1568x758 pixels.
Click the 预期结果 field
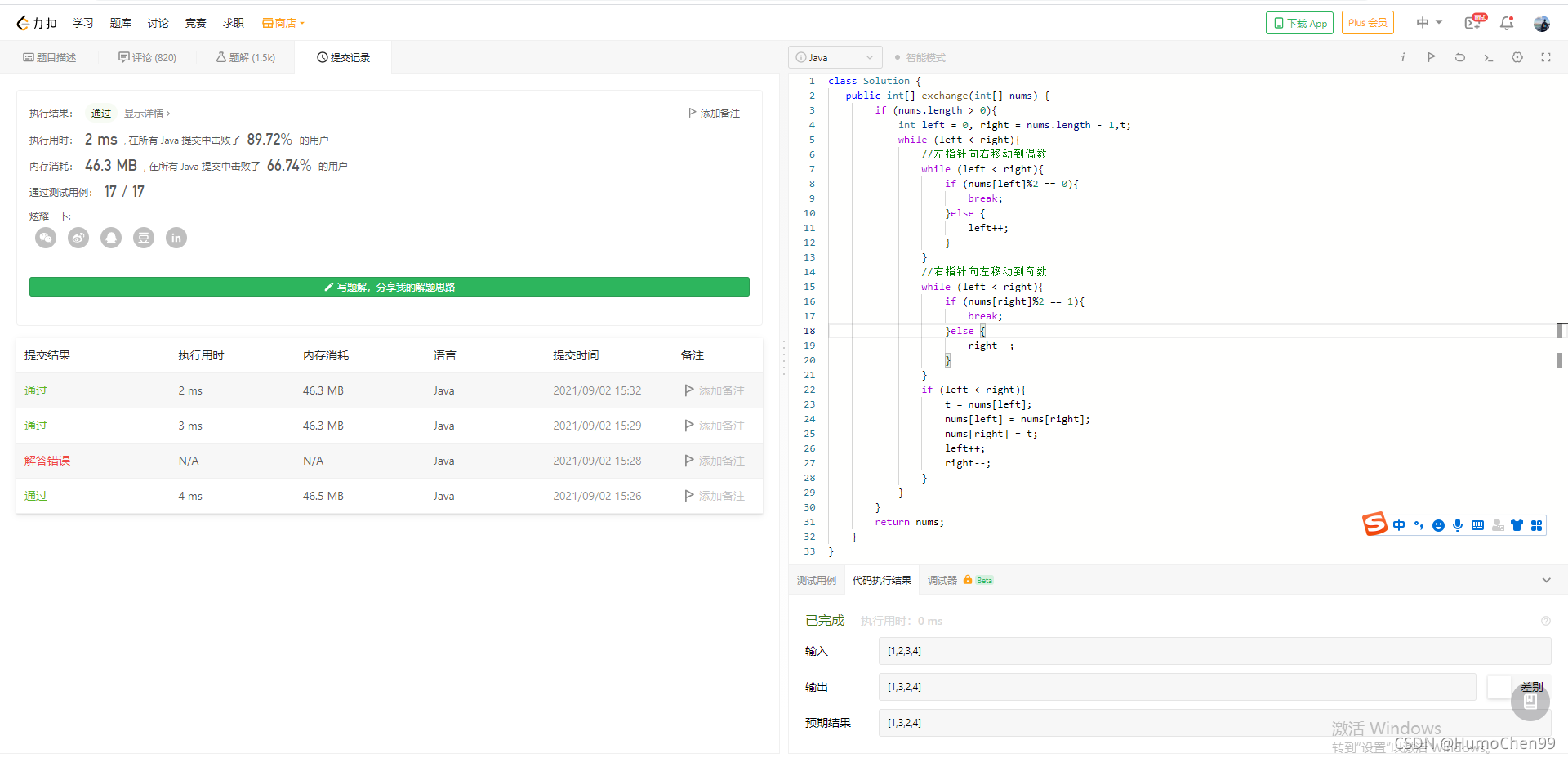(x=1214, y=723)
